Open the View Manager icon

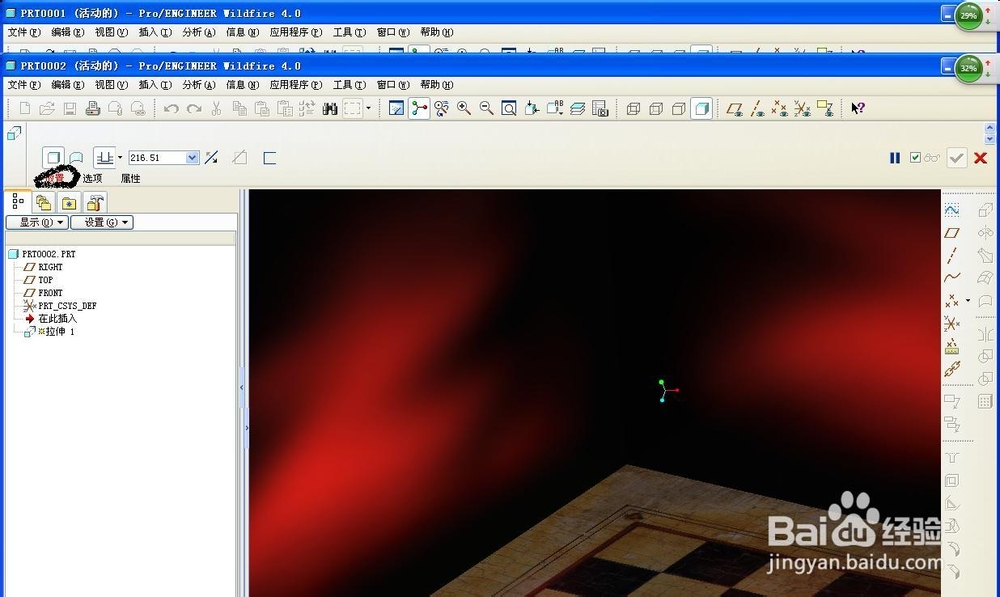[600, 108]
